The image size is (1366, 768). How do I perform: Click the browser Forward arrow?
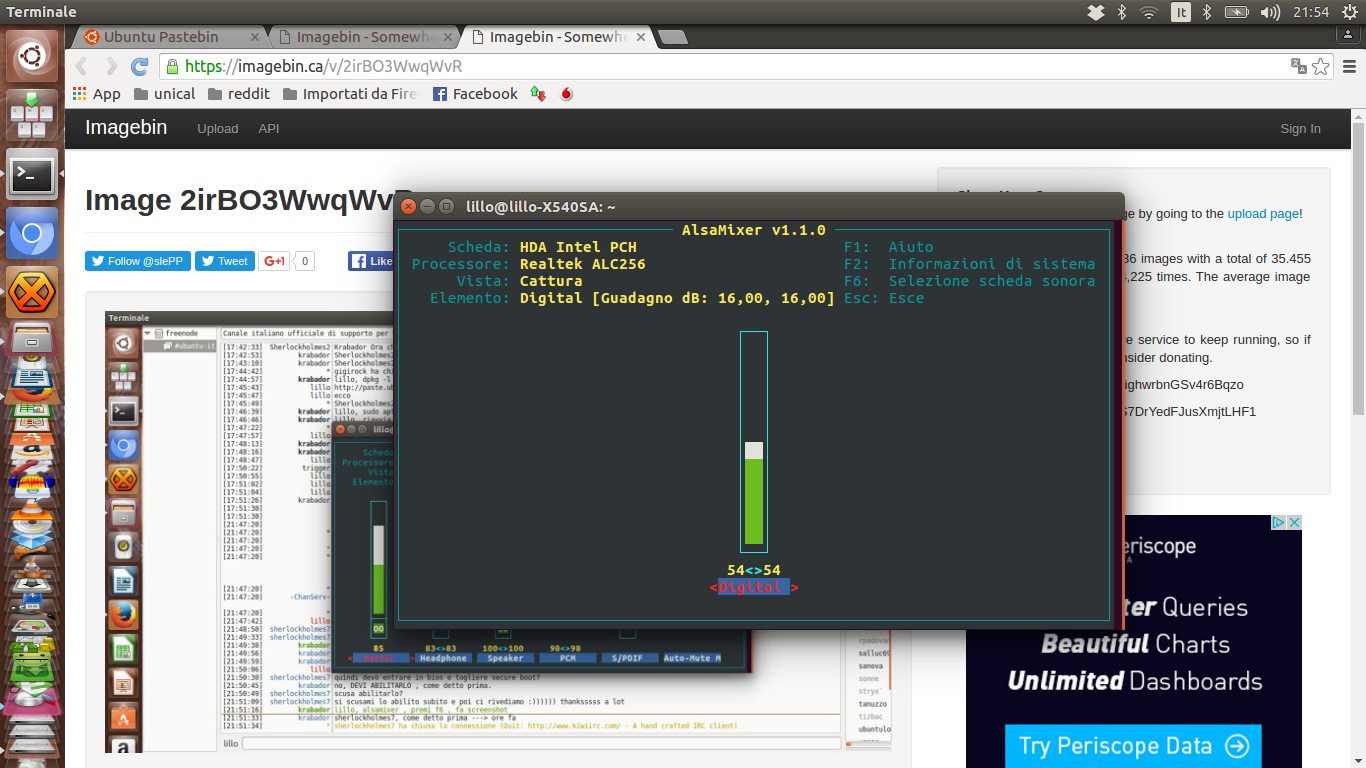click(111, 67)
